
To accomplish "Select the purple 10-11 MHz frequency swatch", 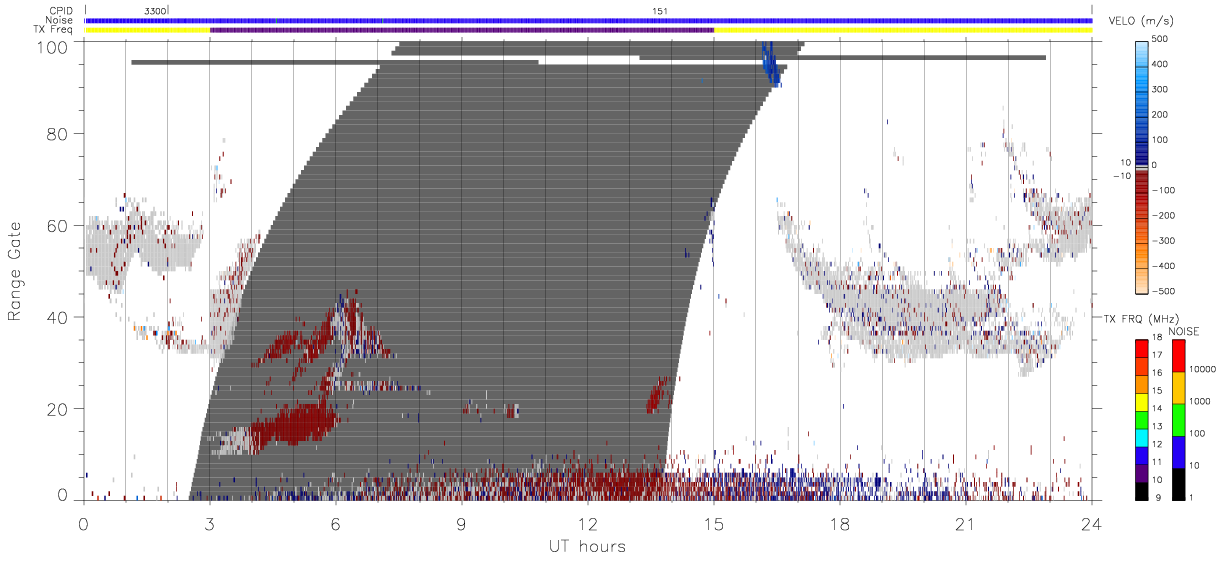I will point(1143,471).
